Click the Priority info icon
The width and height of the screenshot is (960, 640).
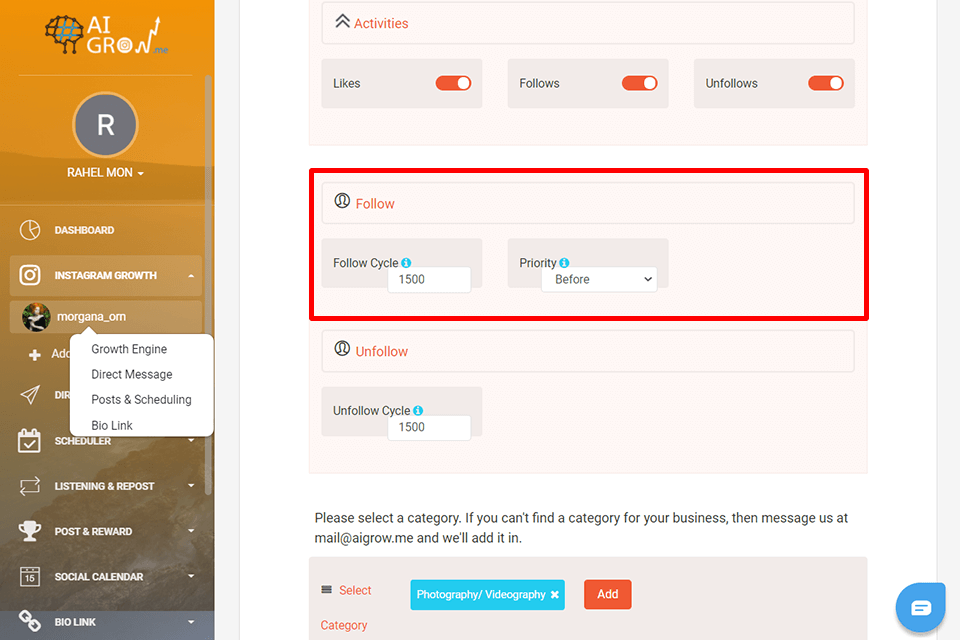(564, 263)
